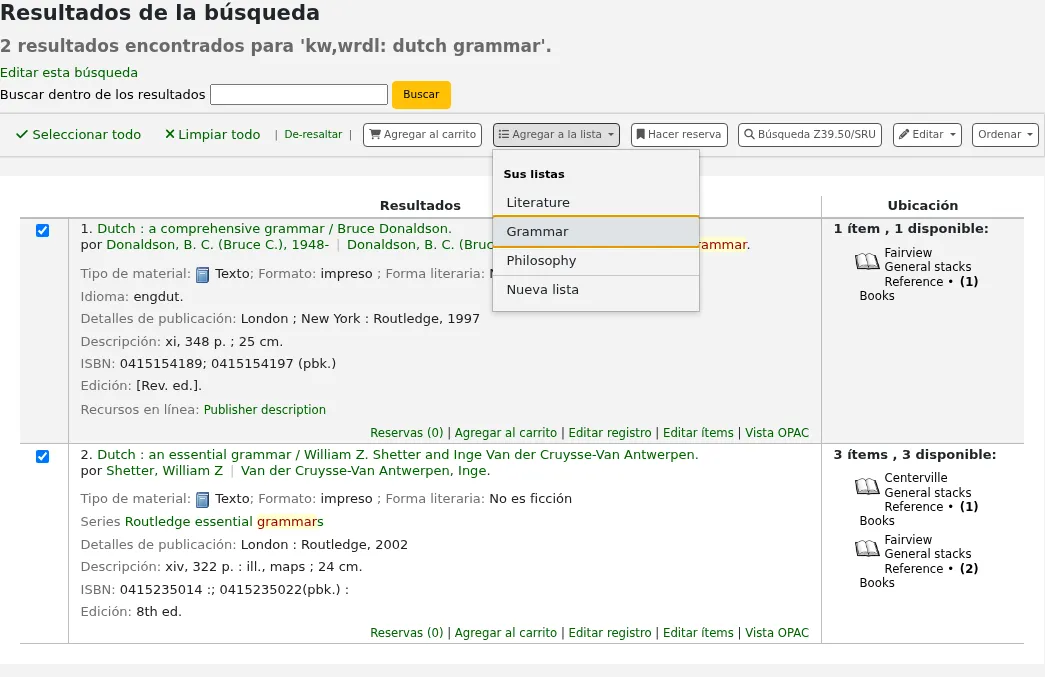Click the book icon for Fairview in result 1
Viewport: 1045px width, 677px height.
click(867, 261)
